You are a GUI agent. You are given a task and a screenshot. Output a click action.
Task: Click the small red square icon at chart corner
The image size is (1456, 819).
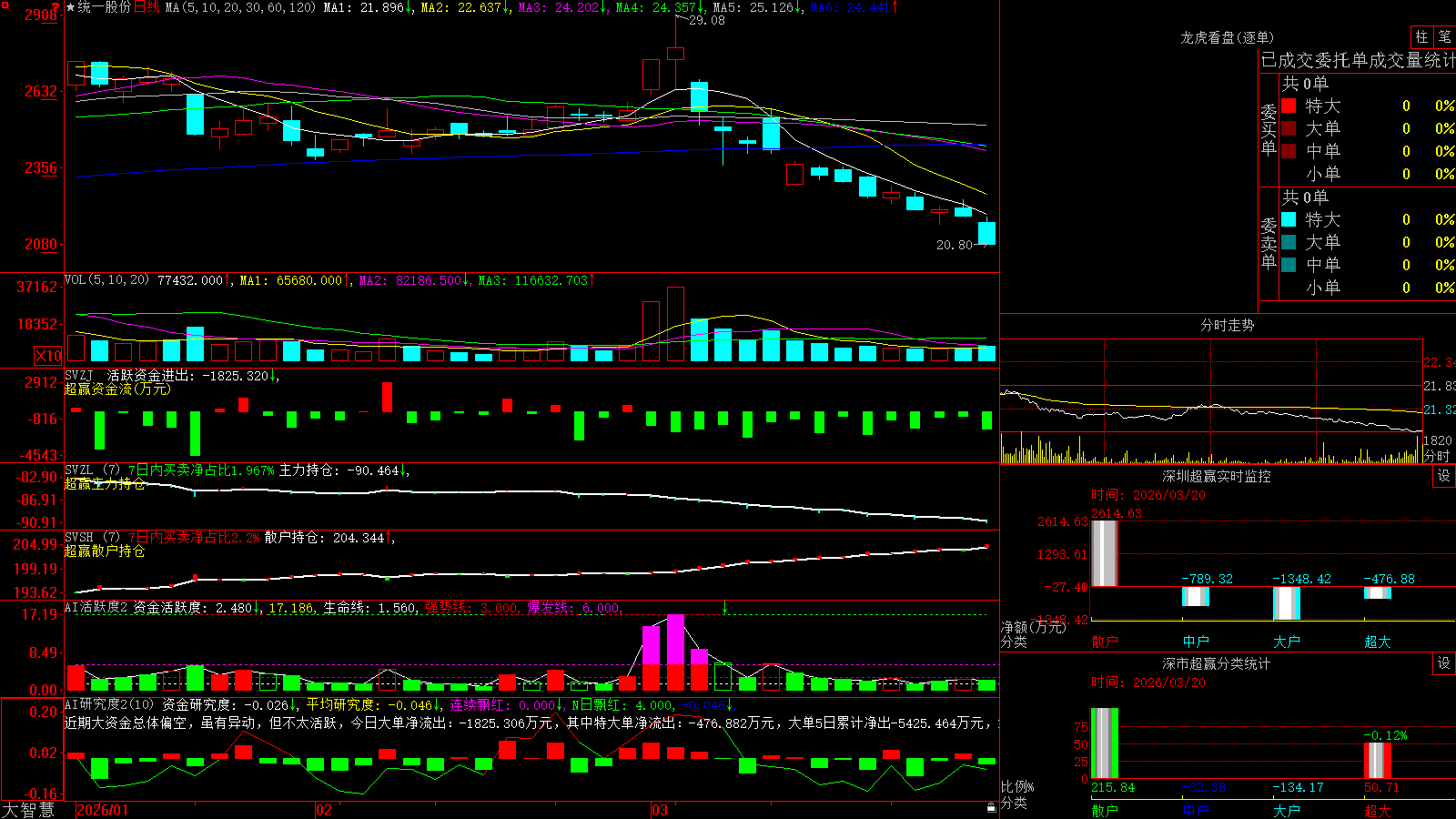pos(5,5)
